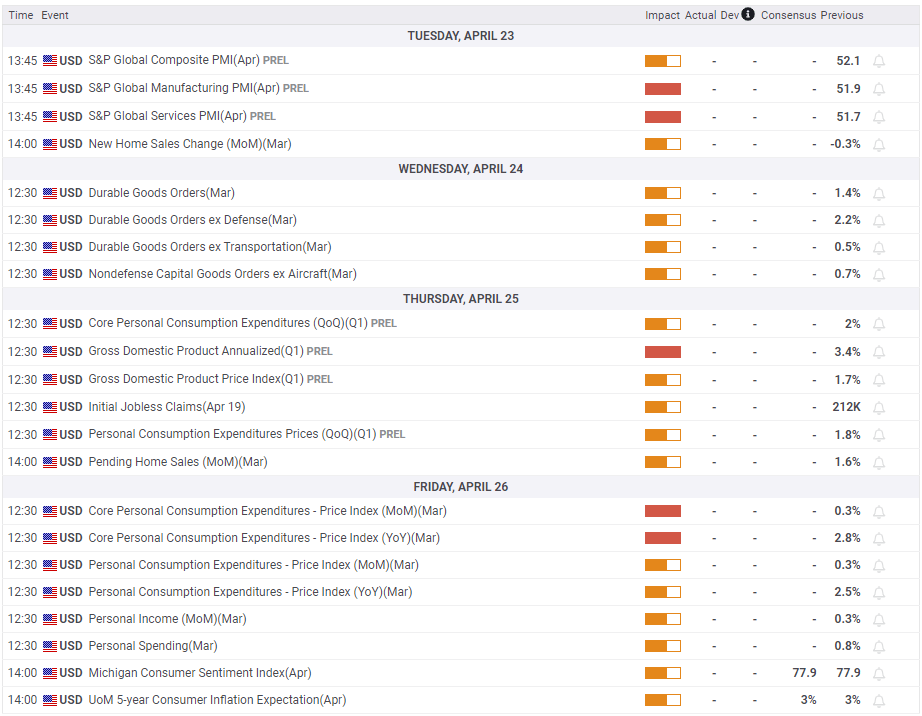This screenshot has width=922, height=716.
Task: Open Nondefense Capital Goods Orders ex Aircraft event
Action: (222, 274)
